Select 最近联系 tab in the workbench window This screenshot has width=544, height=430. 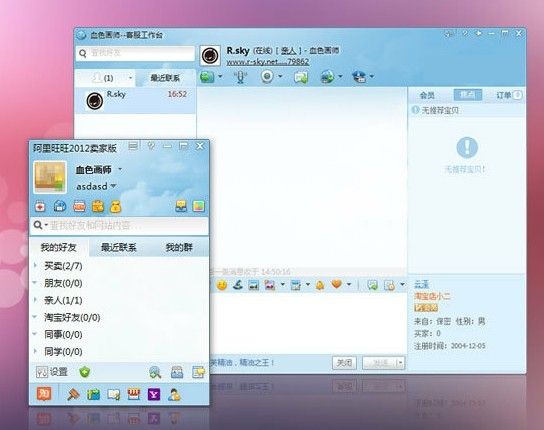[165, 78]
